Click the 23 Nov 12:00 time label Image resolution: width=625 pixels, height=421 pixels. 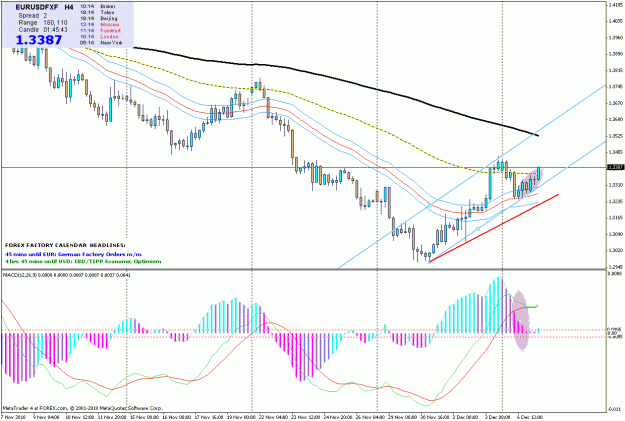[x=306, y=417]
